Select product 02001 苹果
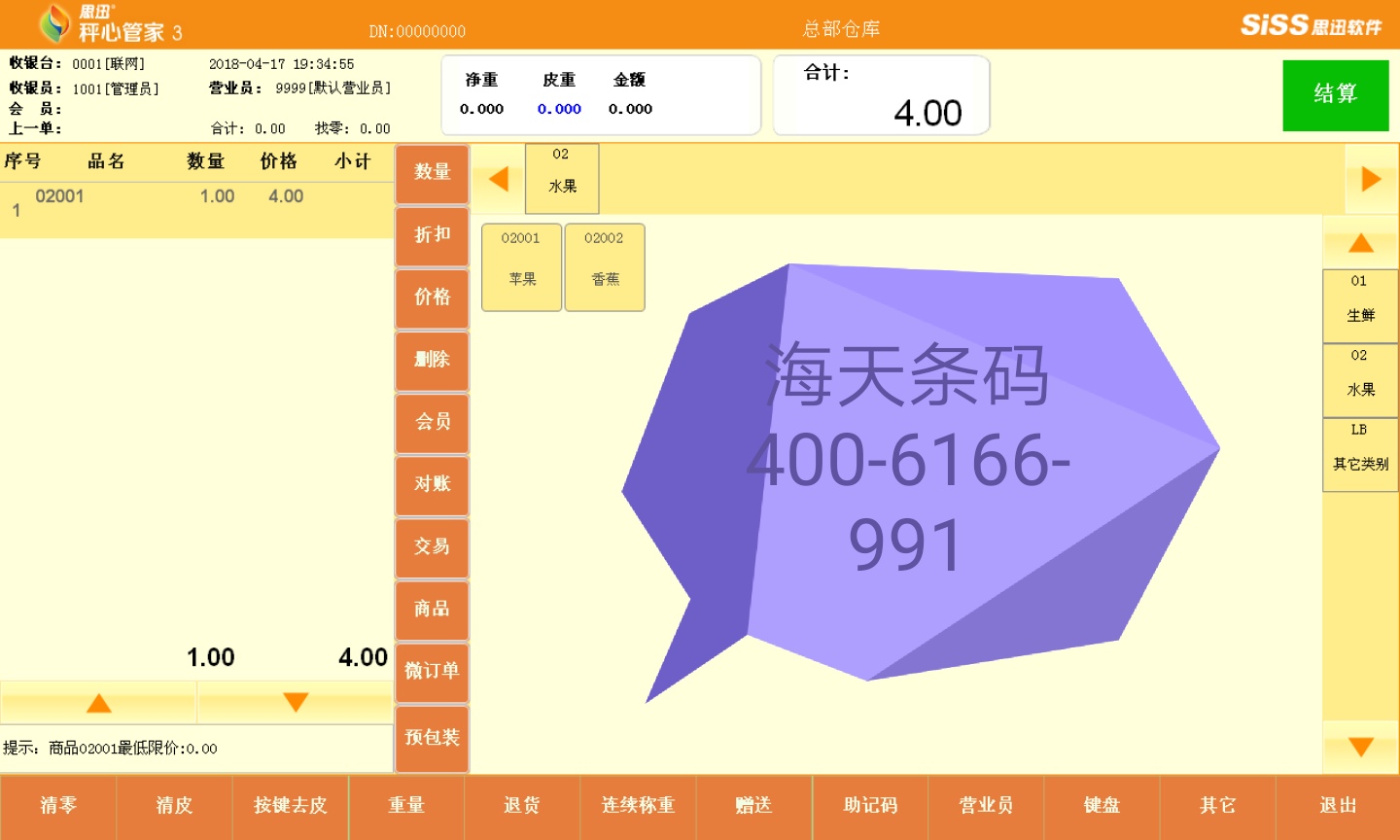The image size is (1400, 840). pyautogui.click(x=521, y=267)
